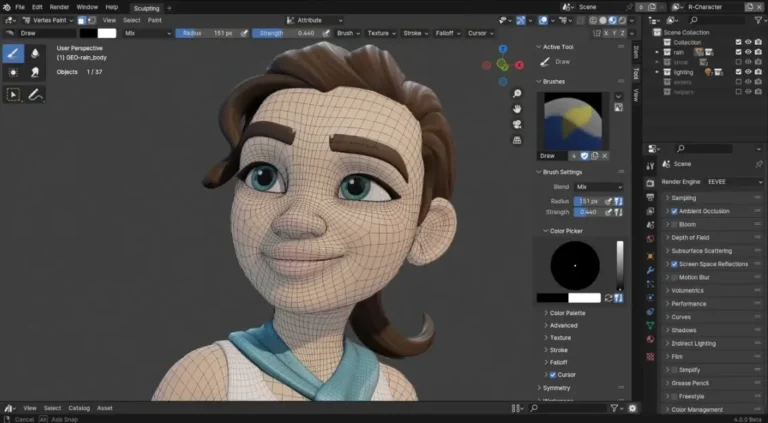The width and height of the screenshot is (768, 423).
Task: Toggle fake user shield on Draw brush
Action: click(x=584, y=156)
